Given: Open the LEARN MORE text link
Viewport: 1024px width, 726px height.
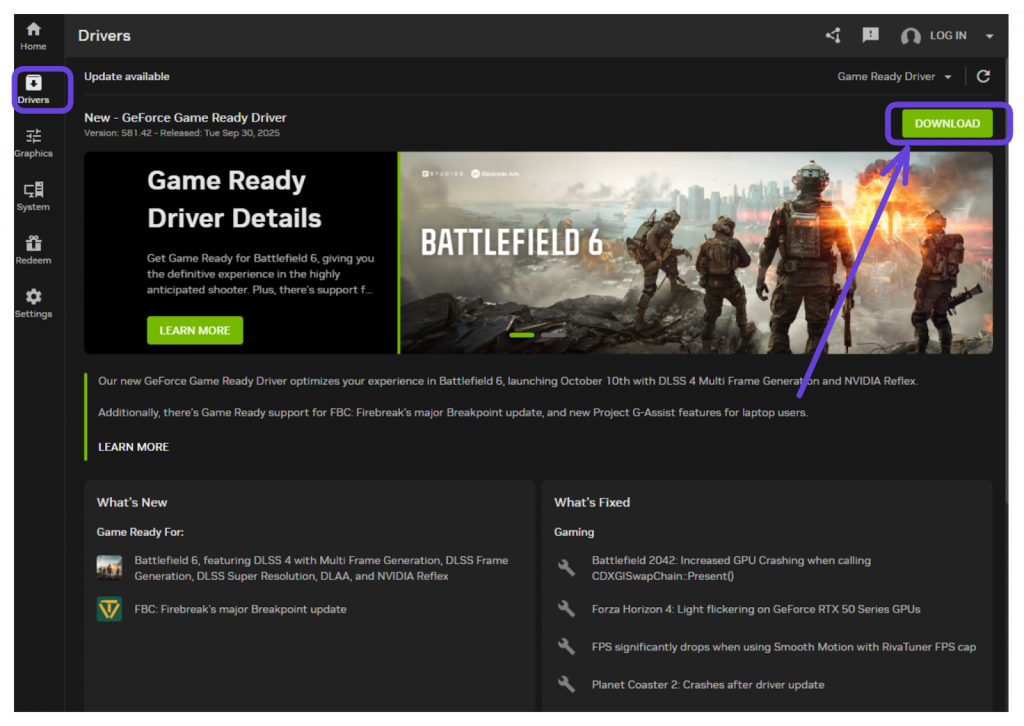Looking at the screenshot, I should [133, 447].
